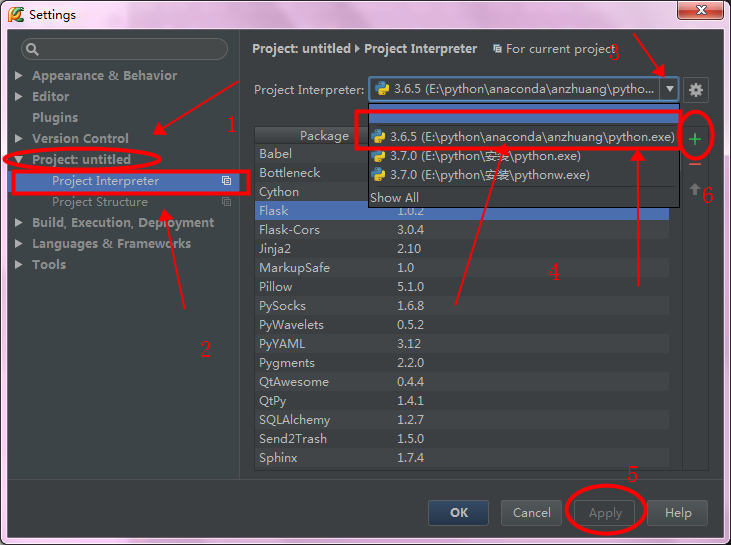The height and width of the screenshot is (545, 731).
Task: Click the Project Interpreter combo box showing 3.6.5
Action: [524, 89]
